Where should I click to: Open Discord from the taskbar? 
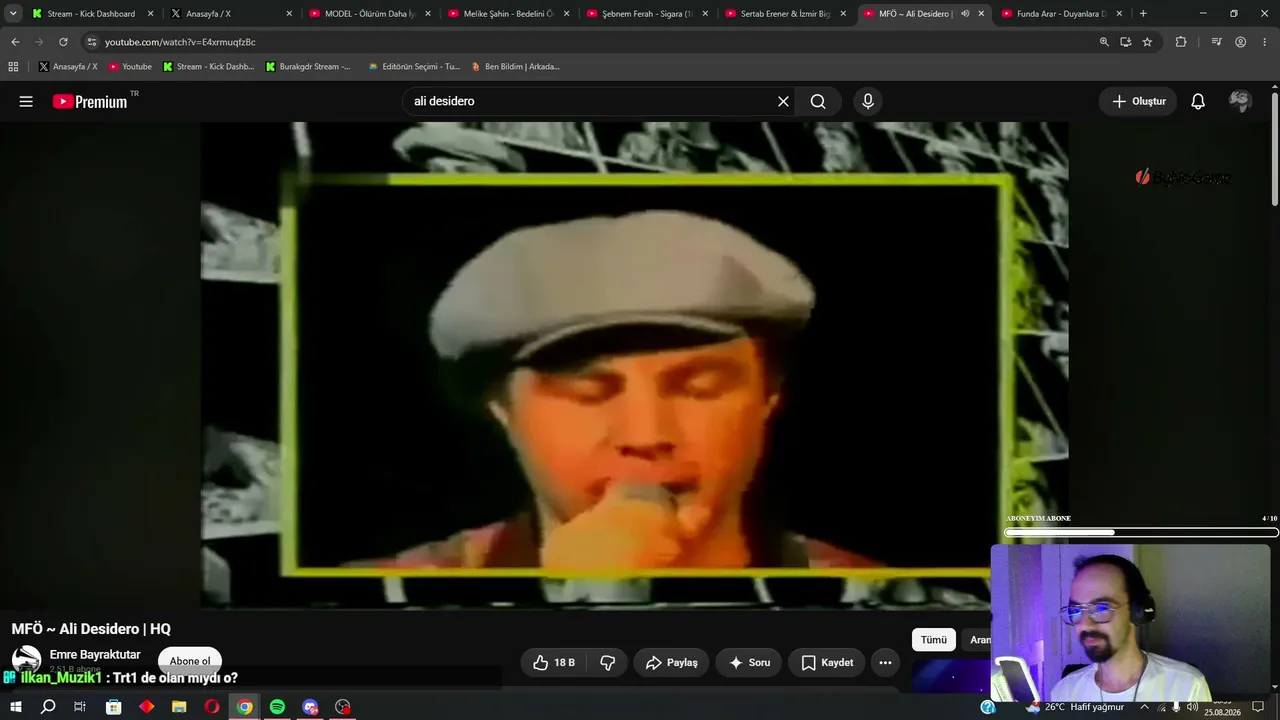(x=310, y=707)
